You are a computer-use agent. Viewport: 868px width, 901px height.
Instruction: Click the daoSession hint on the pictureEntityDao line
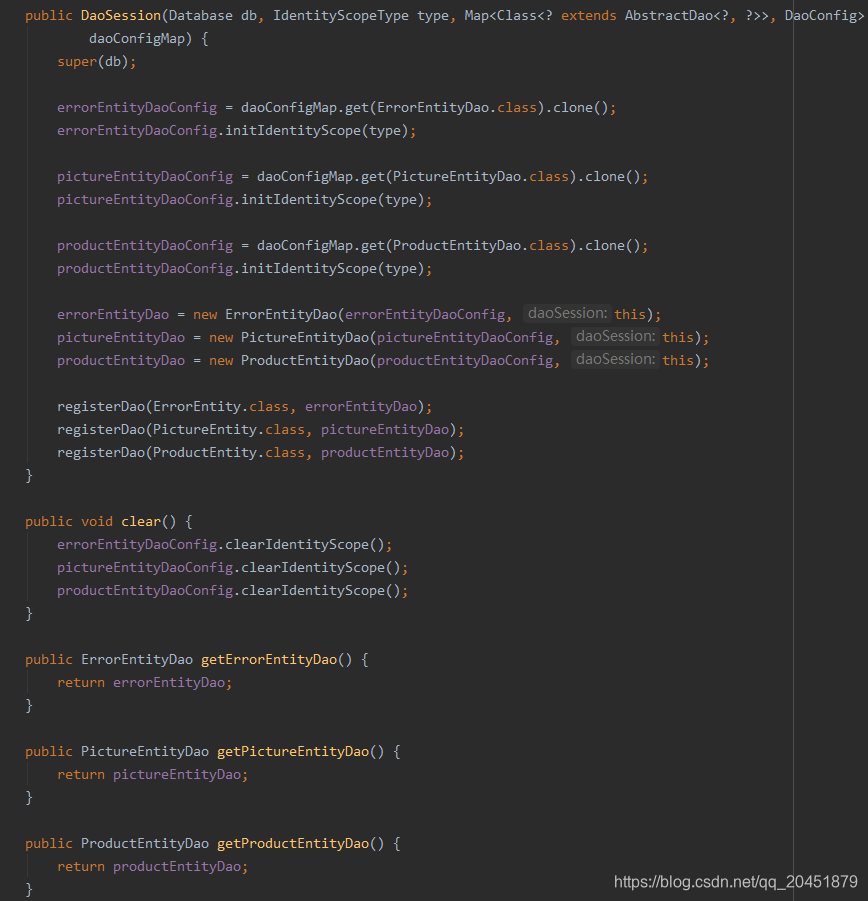point(615,336)
